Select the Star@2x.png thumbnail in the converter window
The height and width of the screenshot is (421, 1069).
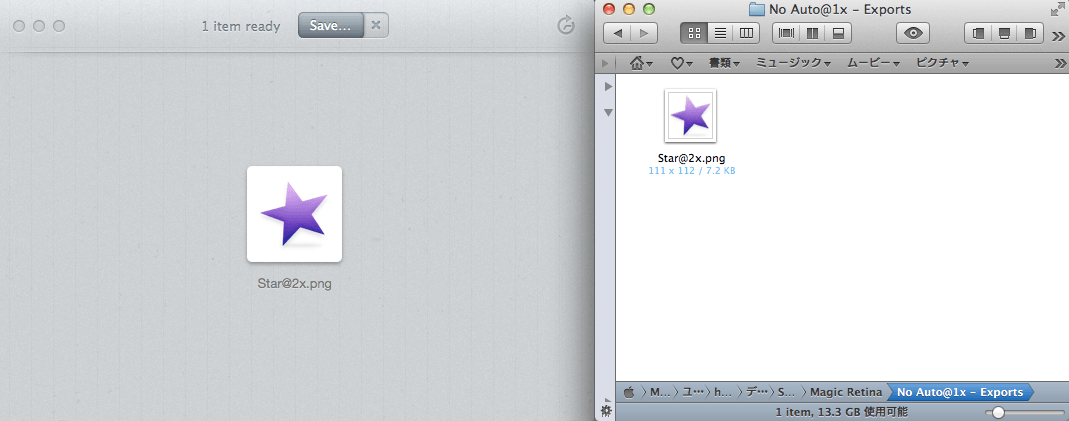pos(294,214)
